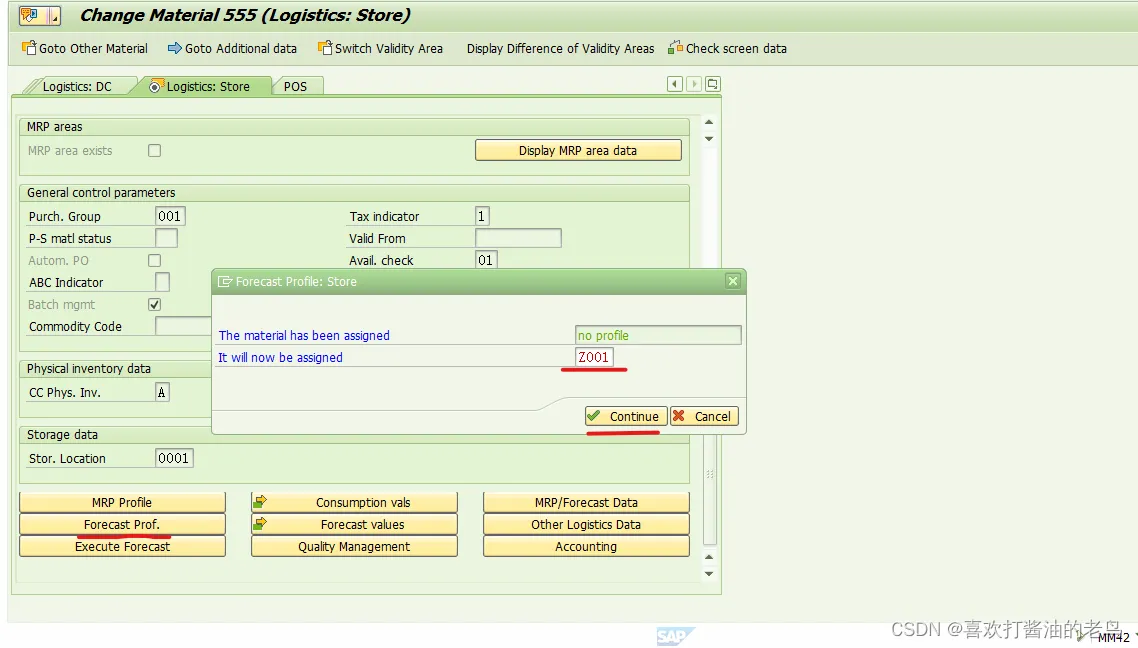Click the top scroll up arrow of the panel
Screen dimensions: 1138x648
(709, 122)
